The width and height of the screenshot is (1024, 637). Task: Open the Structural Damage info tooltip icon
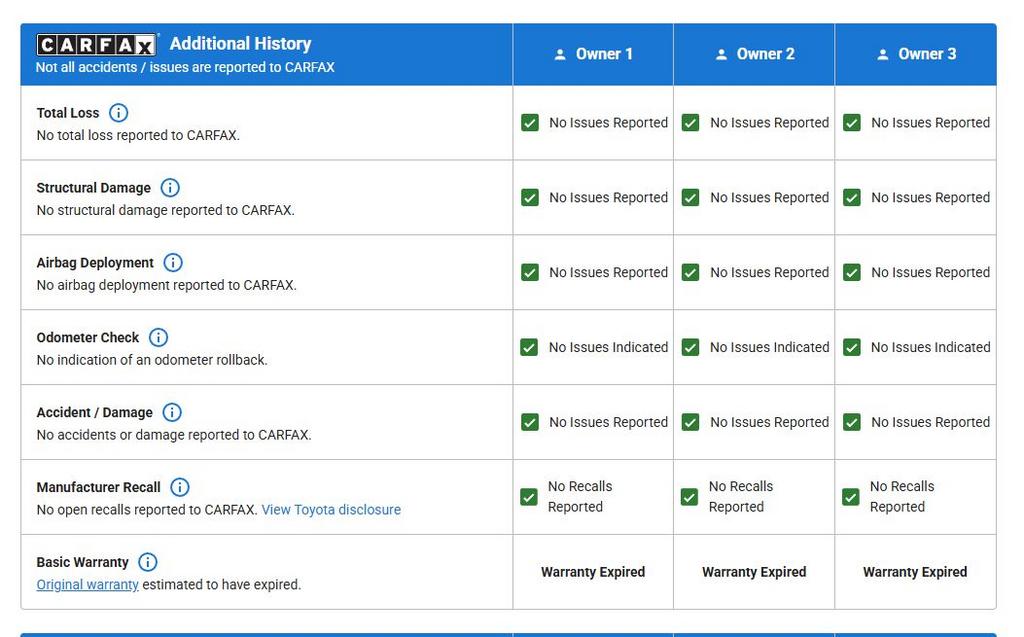tap(170, 188)
